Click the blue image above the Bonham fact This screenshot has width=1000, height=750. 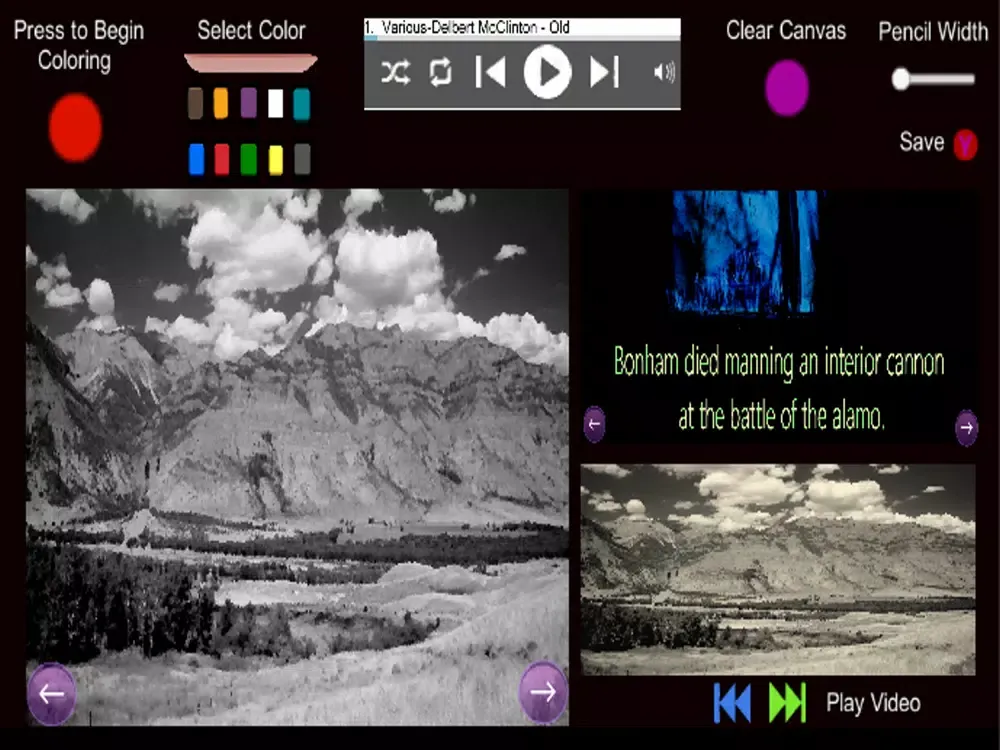point(745,252)
